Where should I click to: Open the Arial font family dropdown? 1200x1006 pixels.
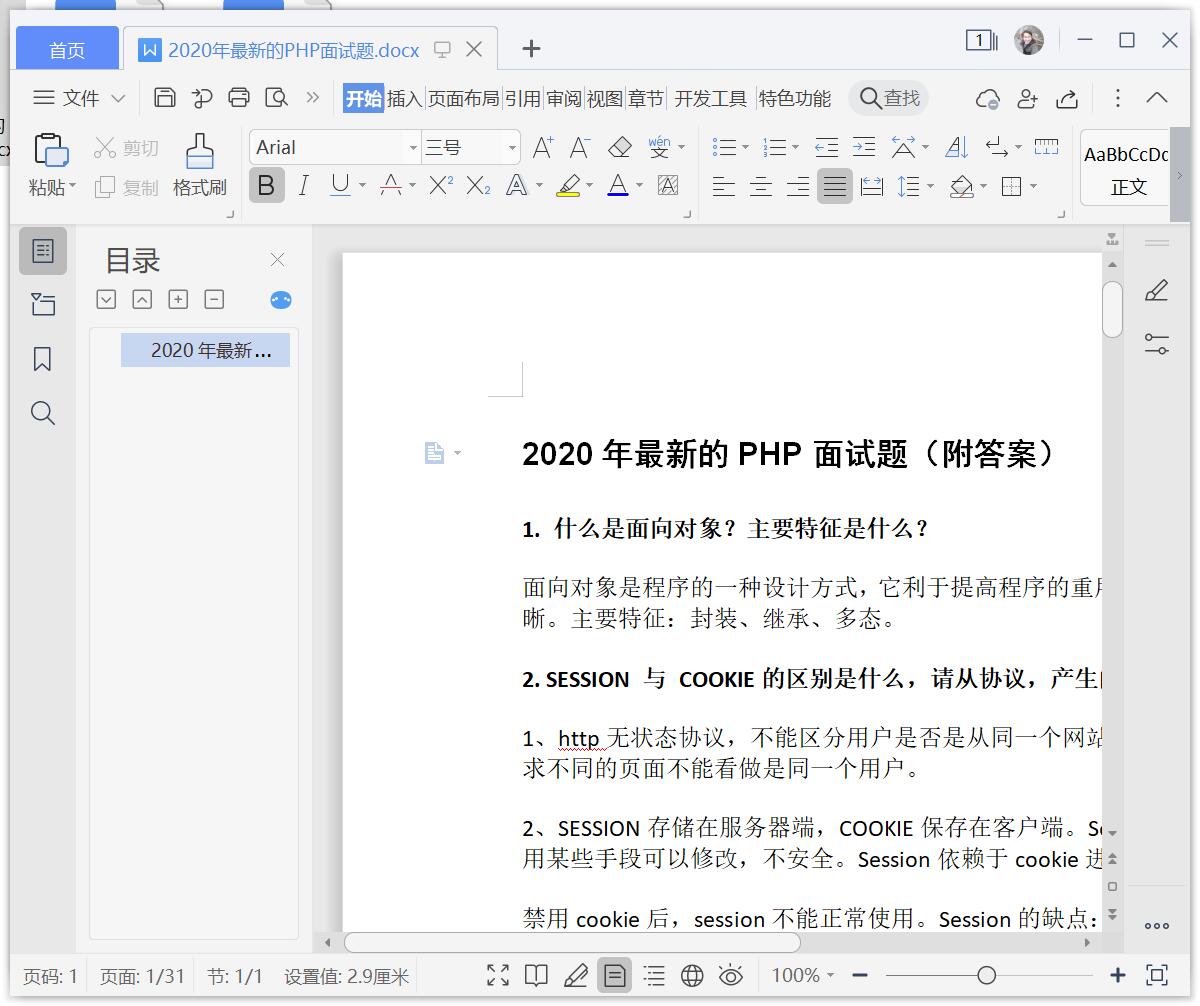[x=412, y=147]
